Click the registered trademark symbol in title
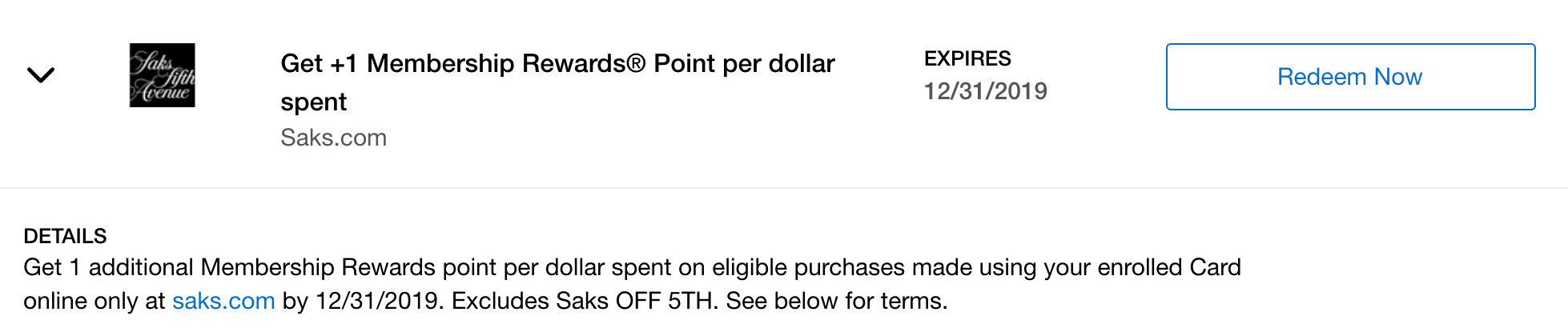This screenshot has height=328, width=1568. coord(636,64)
